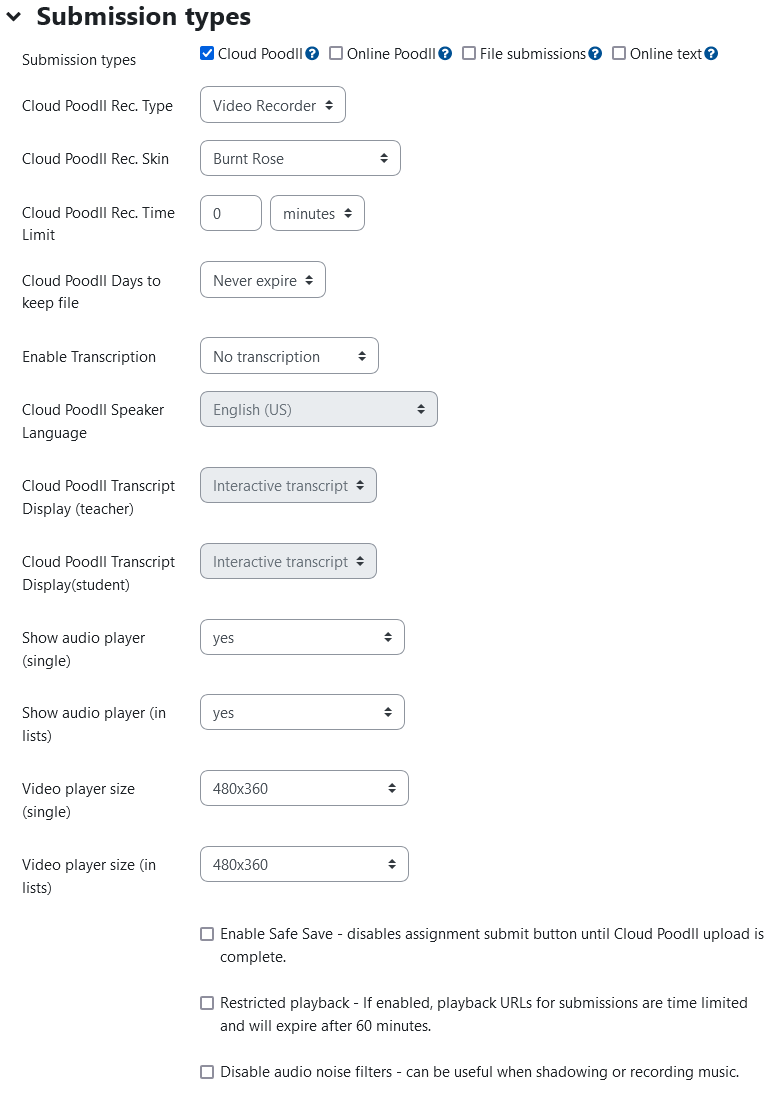
Task: Click the recording time limit input field
Action: (x=230, y=212)
